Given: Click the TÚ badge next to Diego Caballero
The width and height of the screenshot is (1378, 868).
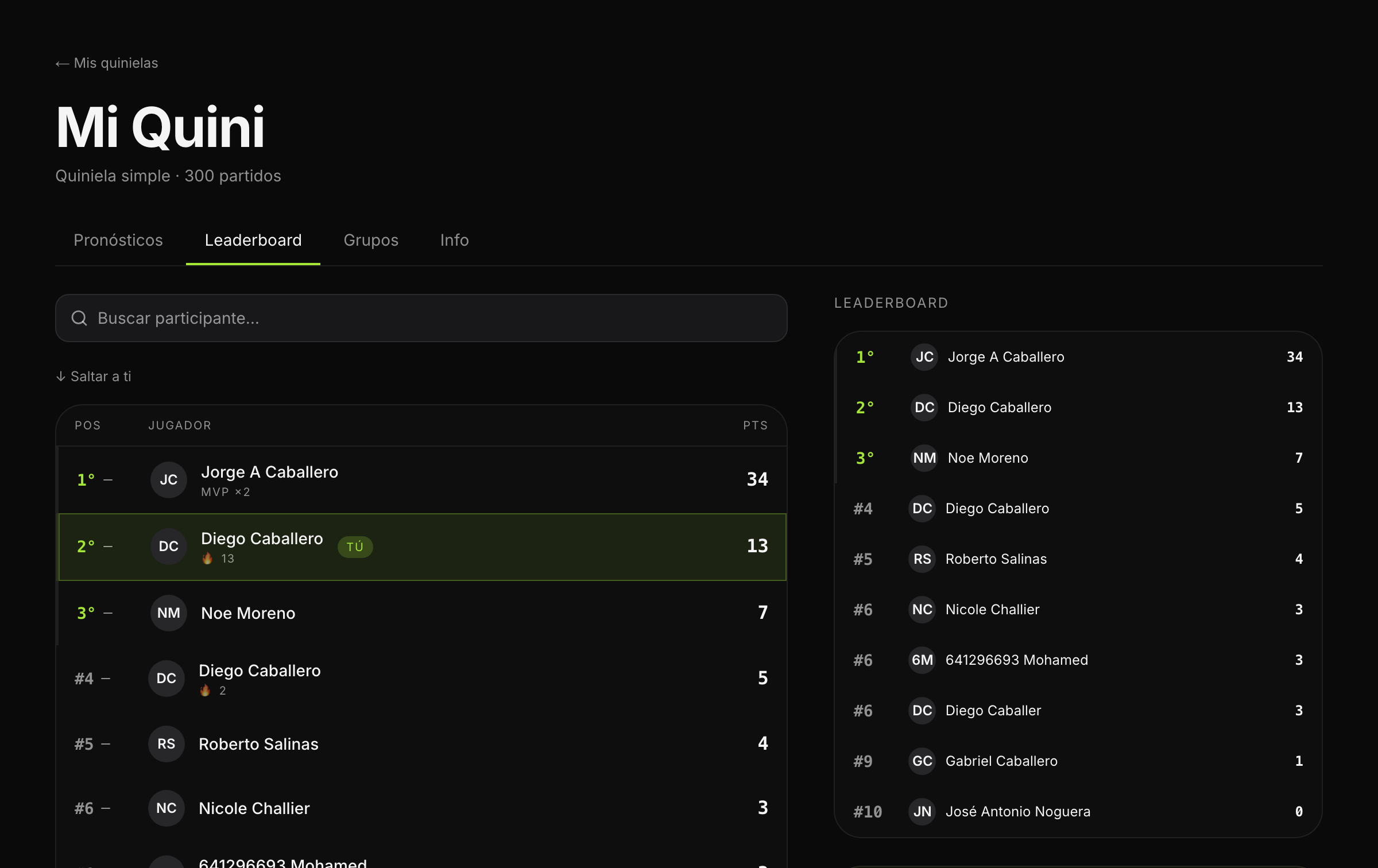Looking at the screenshot, I should coord(355,547).
